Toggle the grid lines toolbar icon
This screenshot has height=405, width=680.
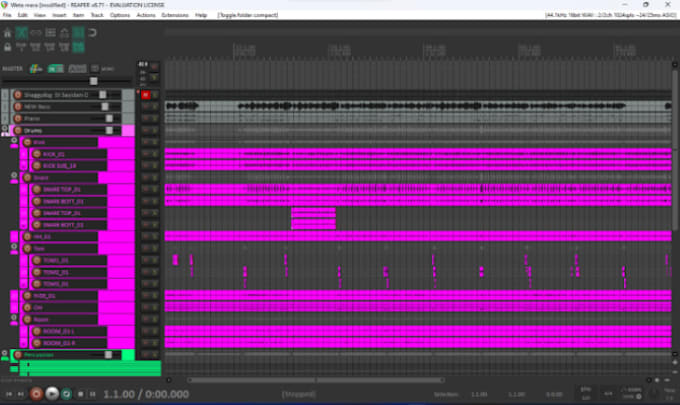[x=78, y=33]
